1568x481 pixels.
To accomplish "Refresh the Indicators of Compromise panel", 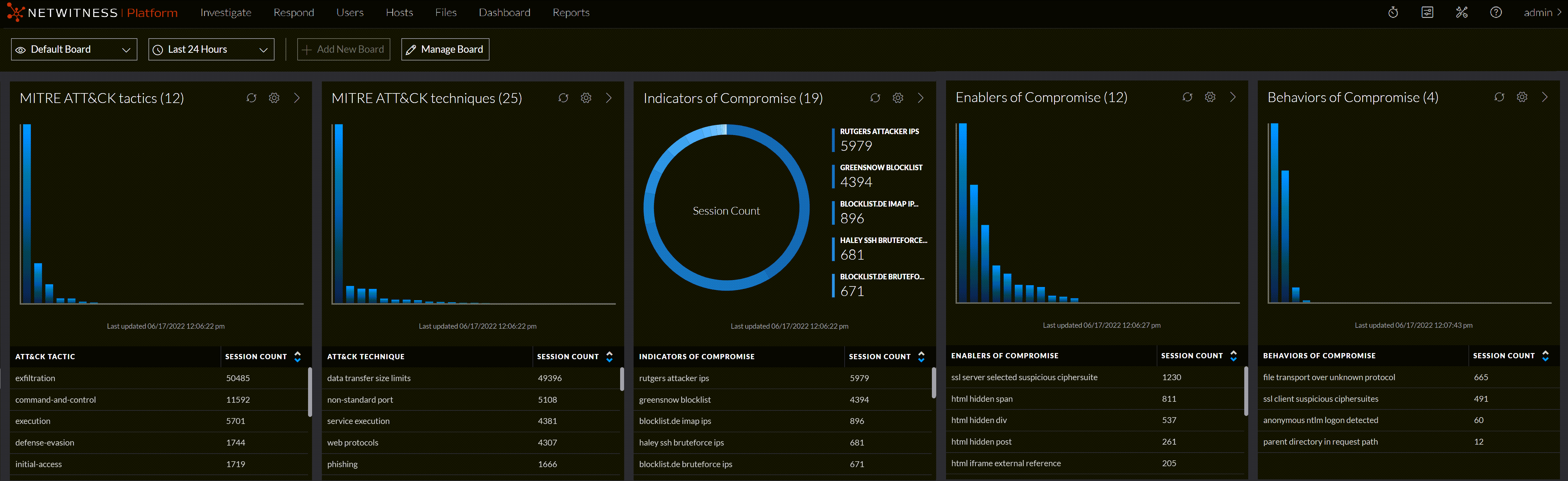I will pyautogui.click(x=875, y=98).
